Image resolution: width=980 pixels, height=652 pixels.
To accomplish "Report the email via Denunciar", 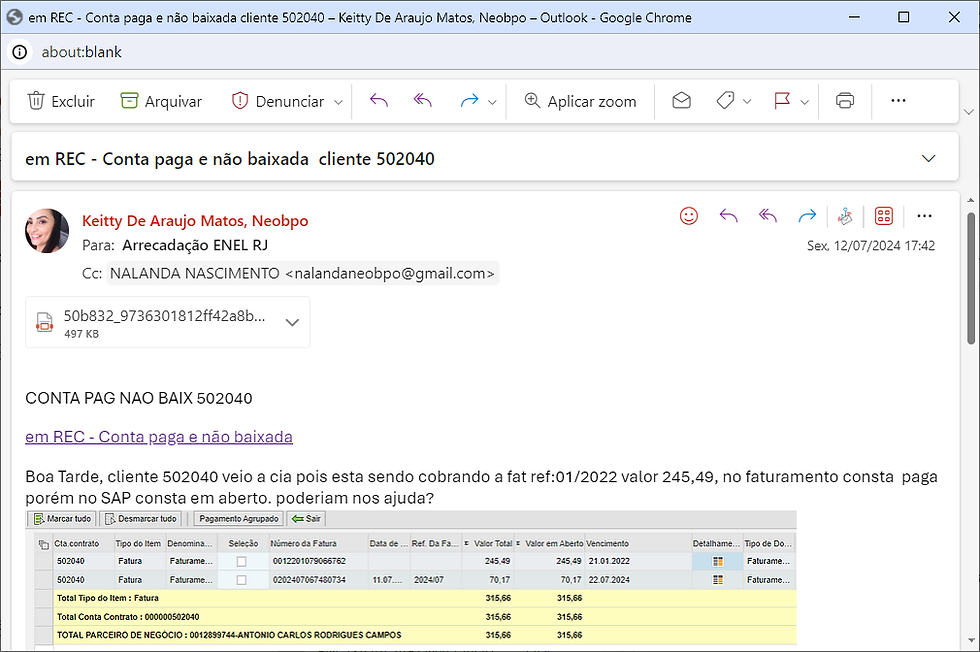I will pos(278,101).
